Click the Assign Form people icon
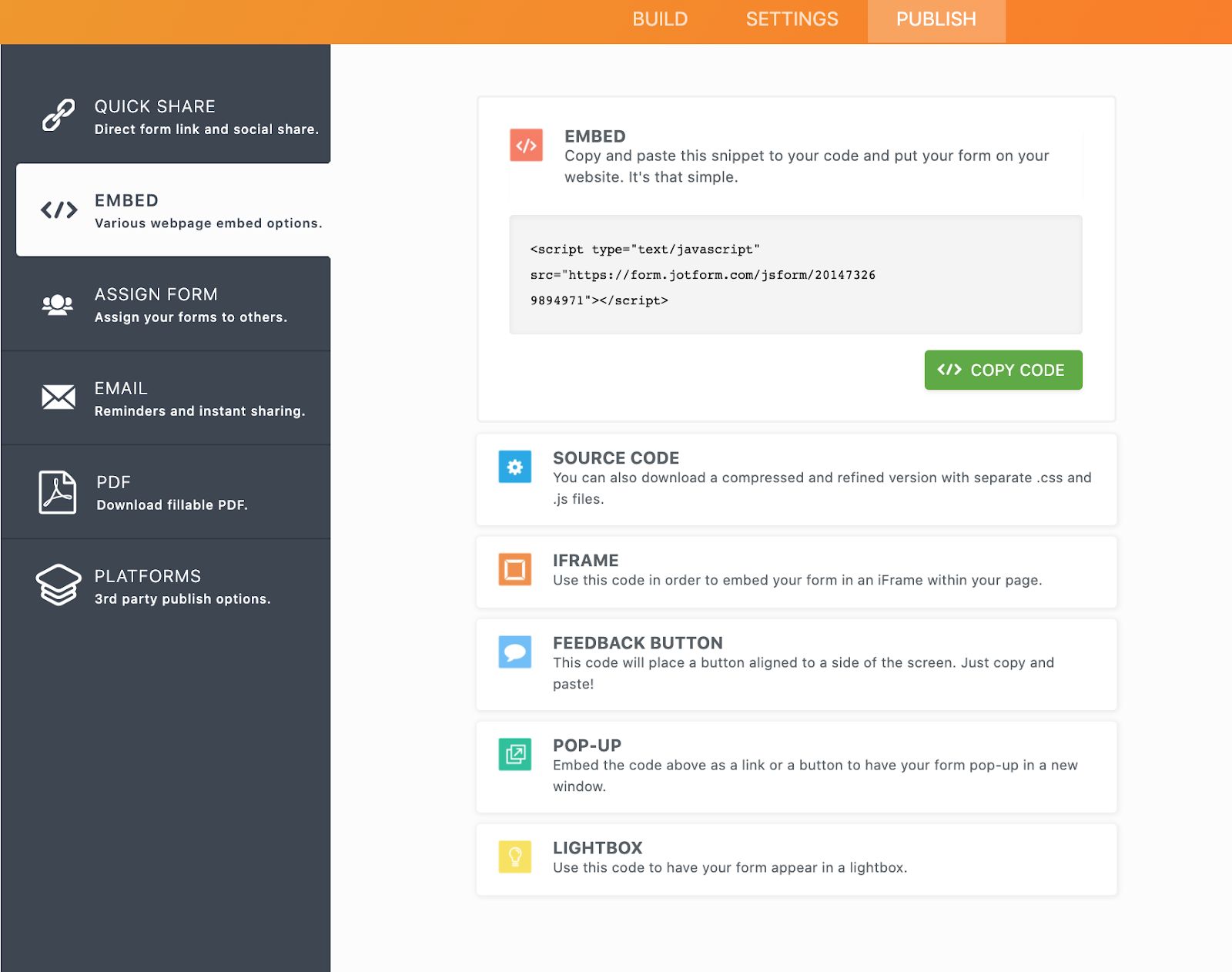 (58, 305)
